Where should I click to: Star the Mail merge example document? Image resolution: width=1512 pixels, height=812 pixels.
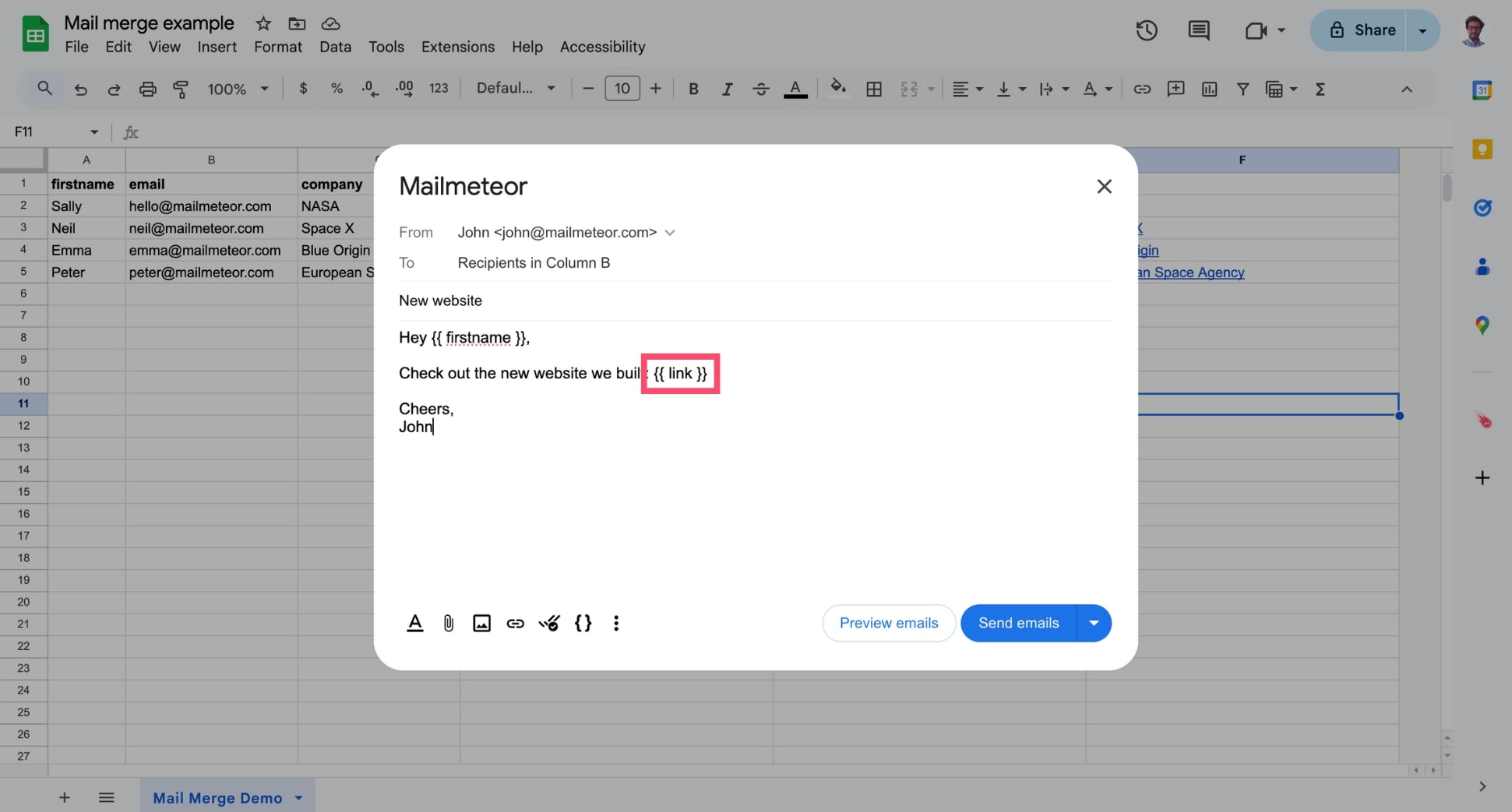[x=263, y=23]
